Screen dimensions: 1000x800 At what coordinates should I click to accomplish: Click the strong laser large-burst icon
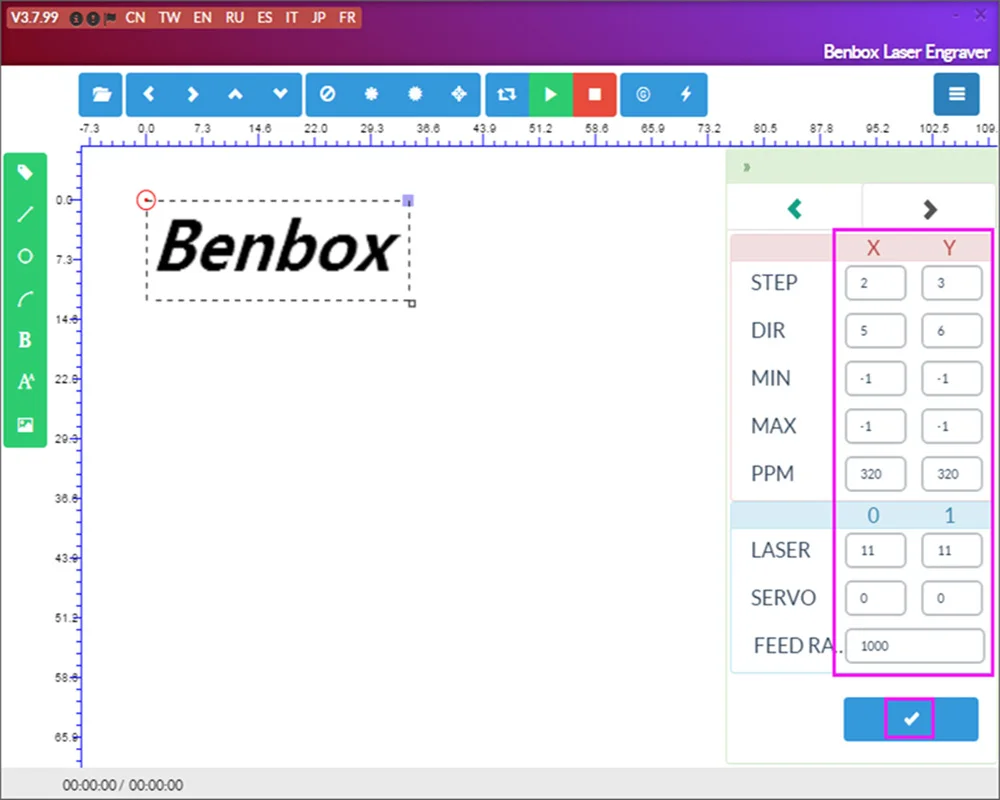tap(415, 94)
